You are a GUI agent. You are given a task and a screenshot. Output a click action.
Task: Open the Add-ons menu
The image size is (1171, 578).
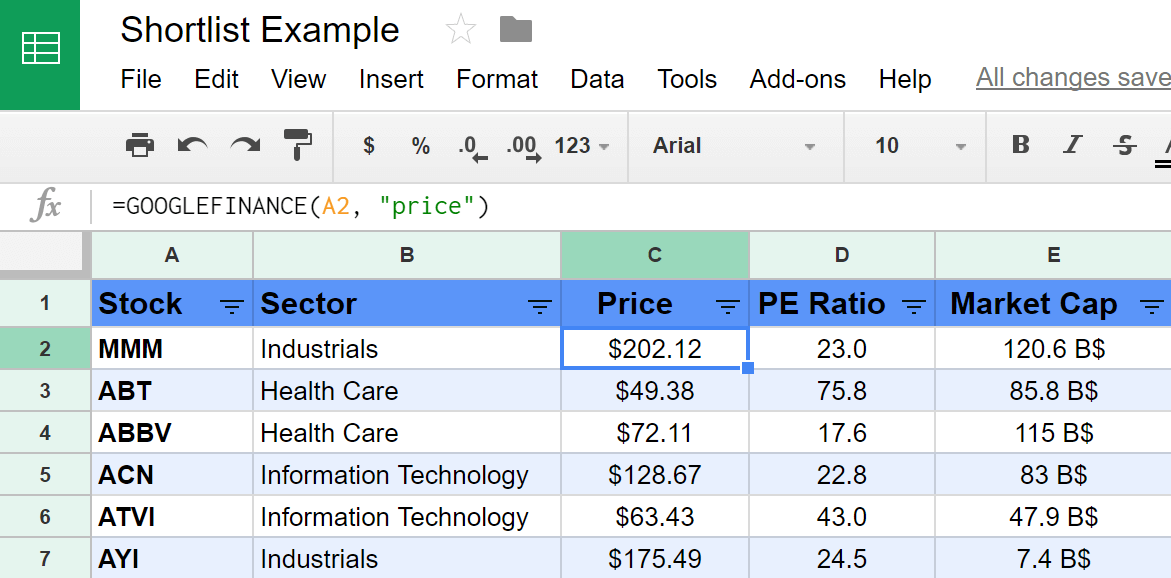pos(798,79)
